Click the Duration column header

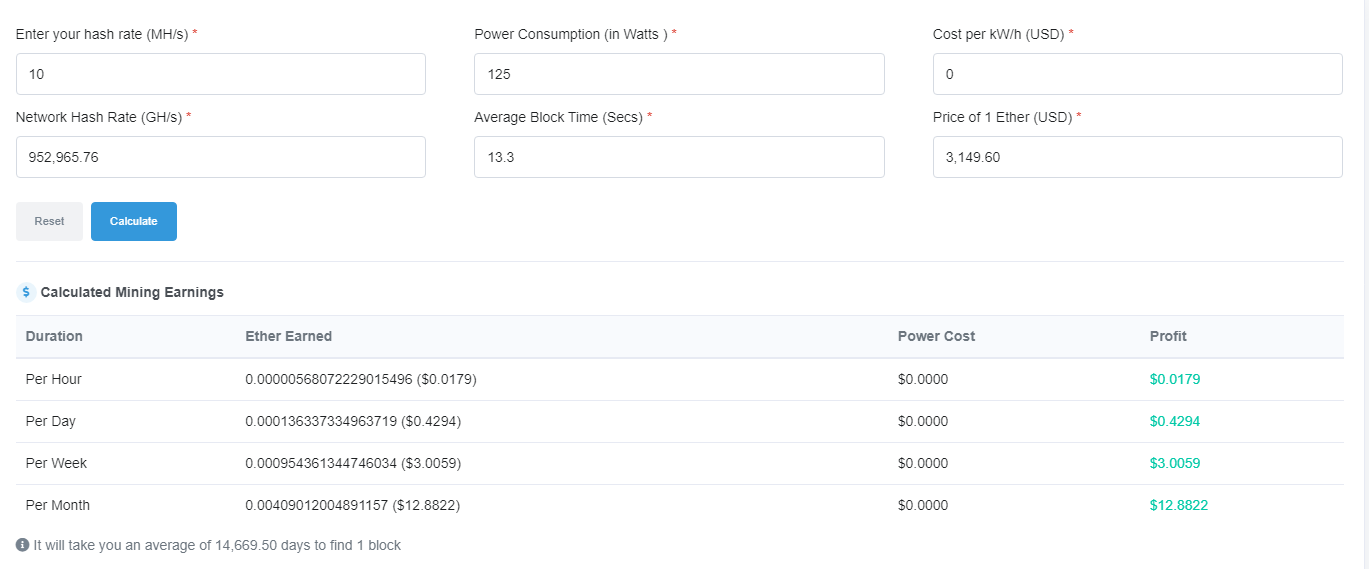54,336
